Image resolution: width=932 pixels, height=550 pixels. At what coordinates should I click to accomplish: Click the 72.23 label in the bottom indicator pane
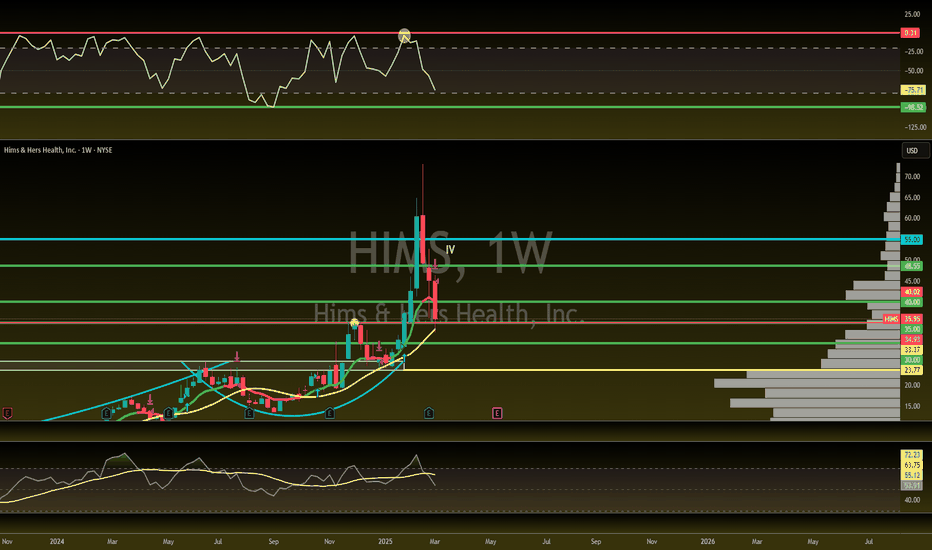[x=912, y=454]
